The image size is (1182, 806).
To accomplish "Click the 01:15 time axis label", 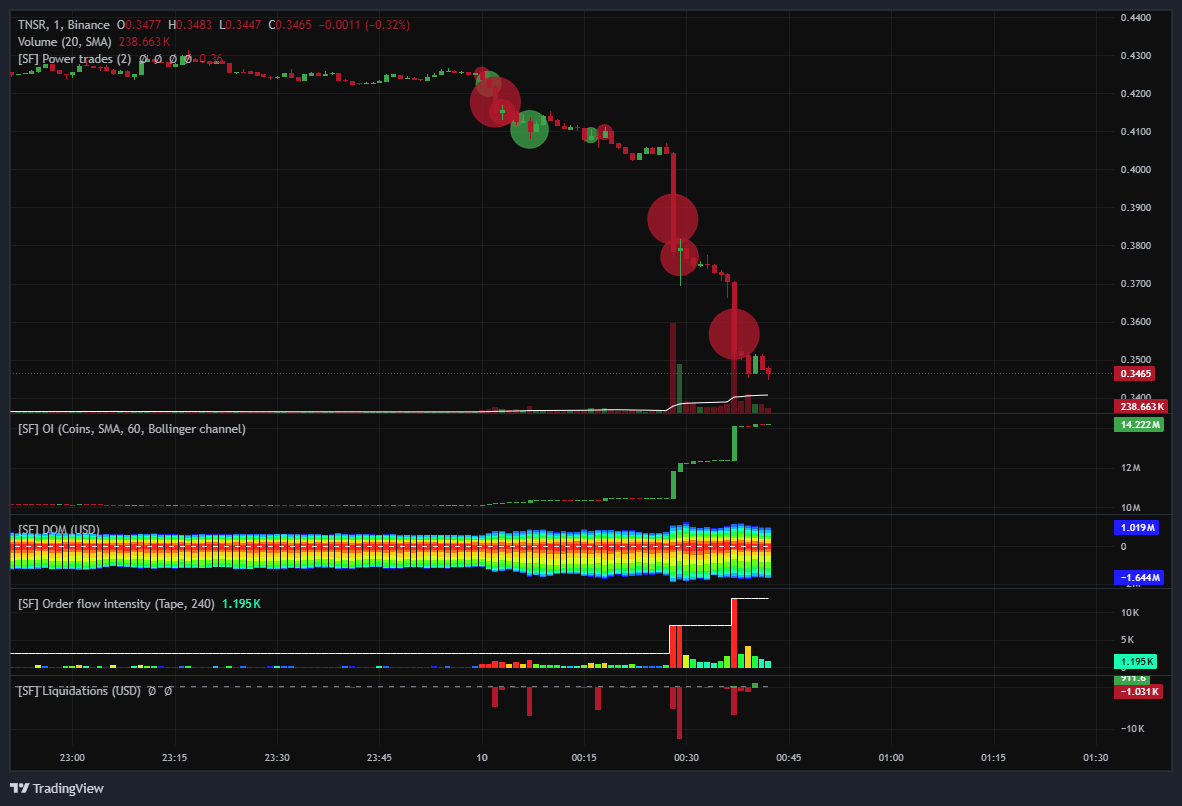I will (993, 758).
